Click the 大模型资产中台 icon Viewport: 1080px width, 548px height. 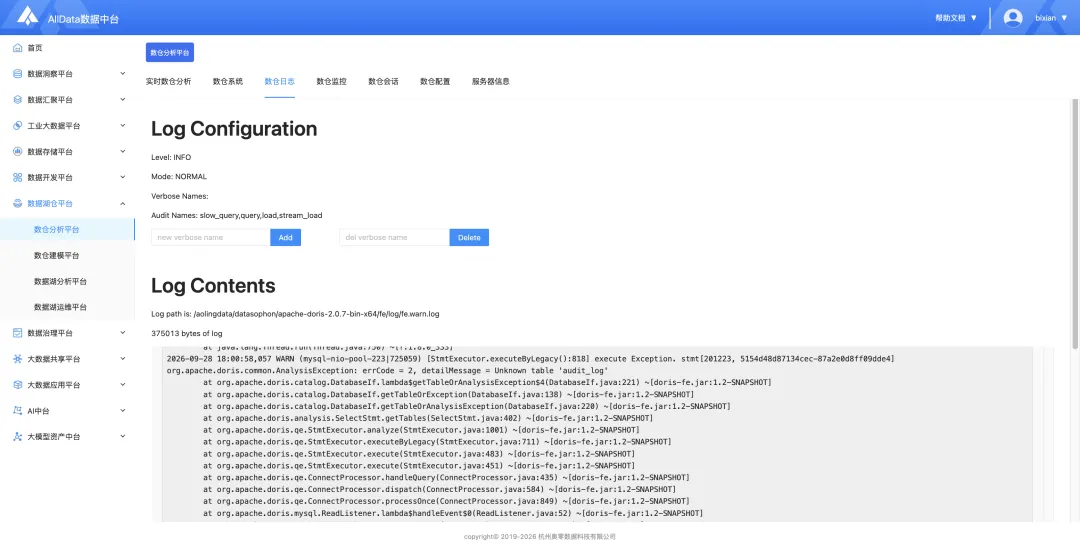(18, 436)
